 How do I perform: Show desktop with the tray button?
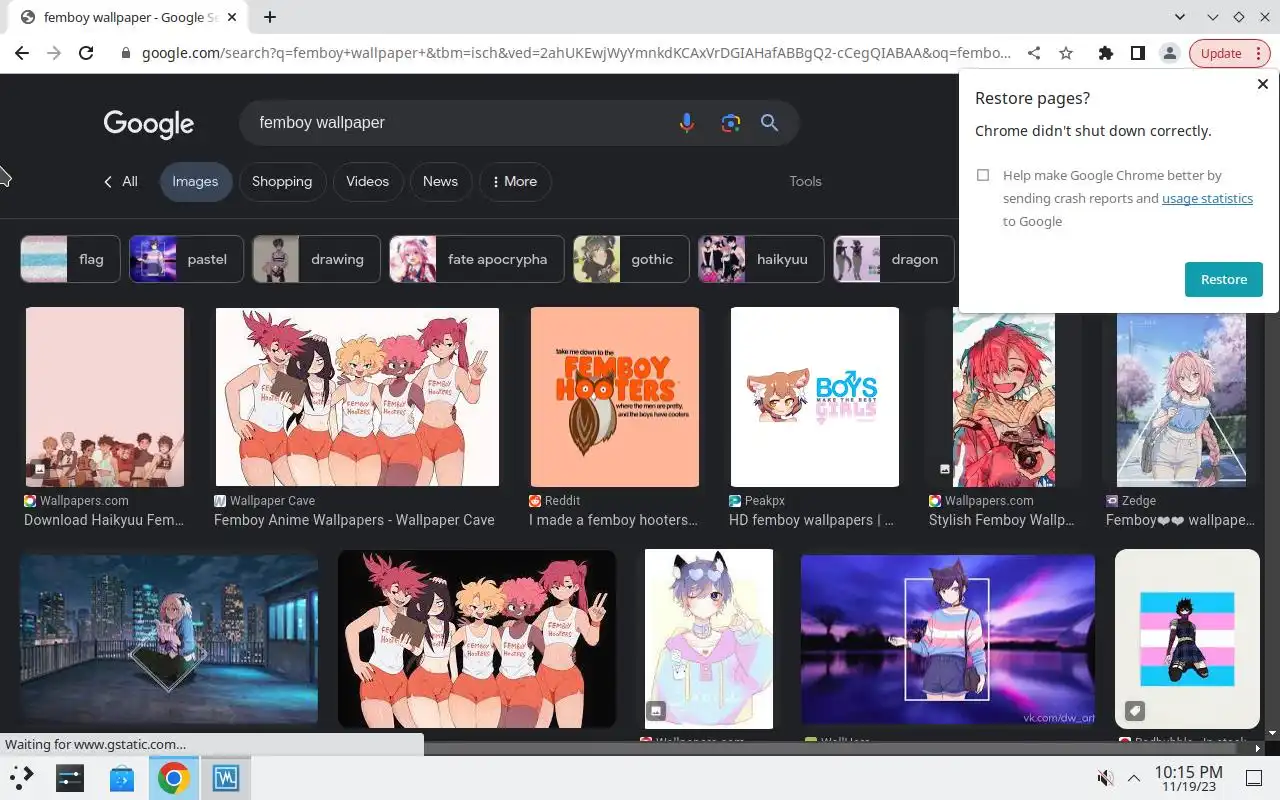tap(1254, 778)
